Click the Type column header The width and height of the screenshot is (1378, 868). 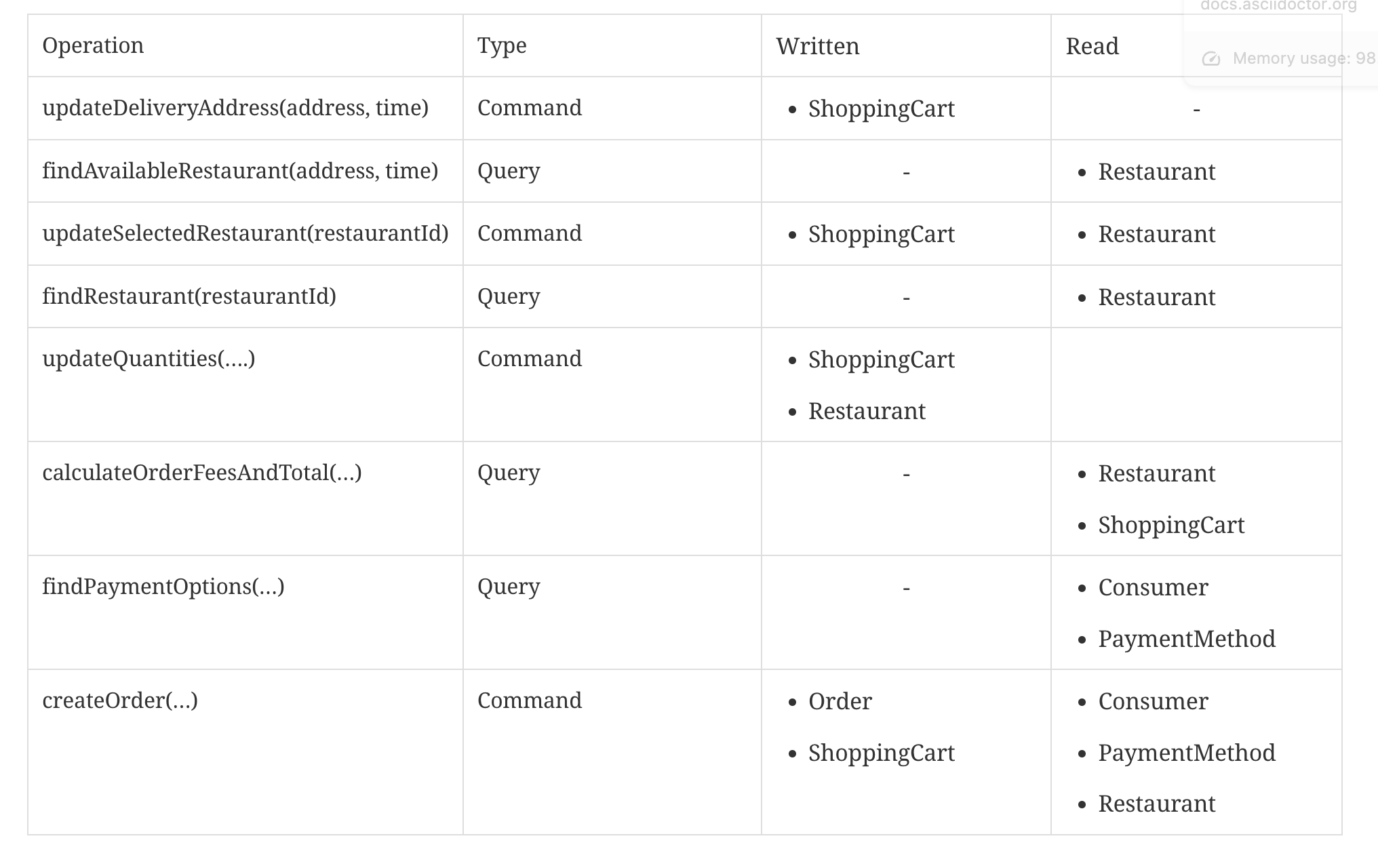pos(502,45)
